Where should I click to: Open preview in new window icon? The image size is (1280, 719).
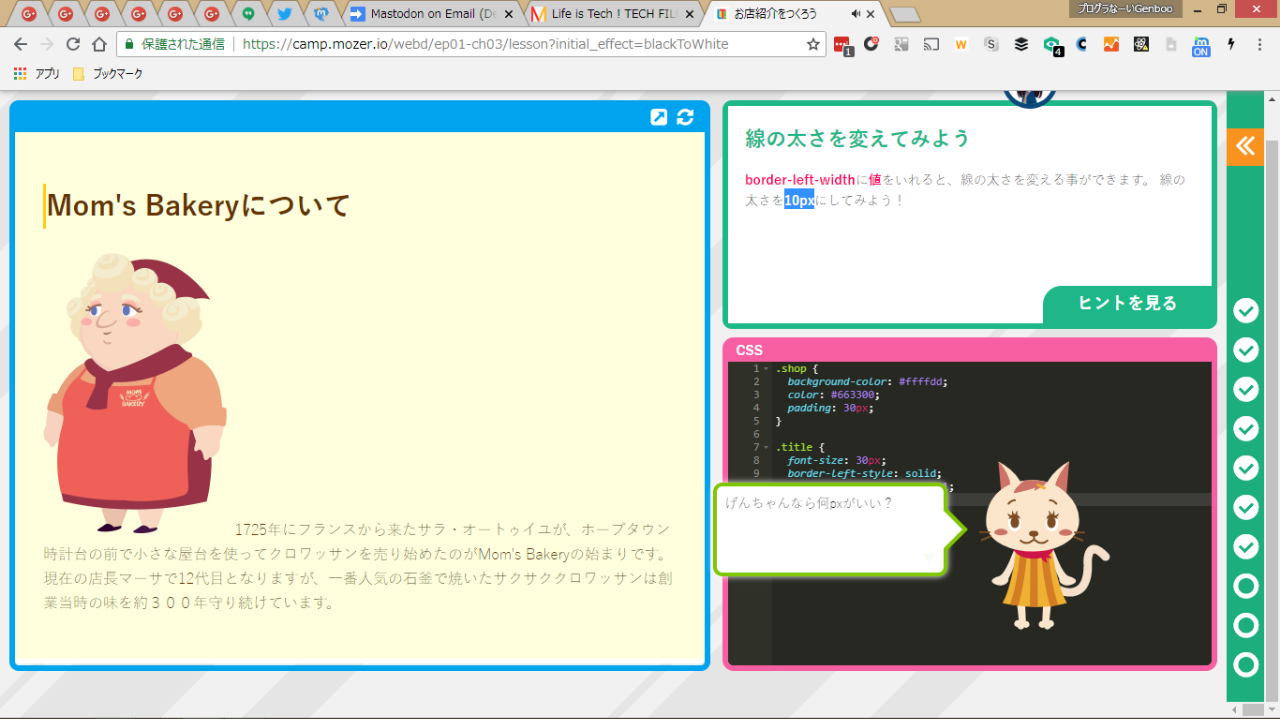pyautogui.click(x=658, y=117)
